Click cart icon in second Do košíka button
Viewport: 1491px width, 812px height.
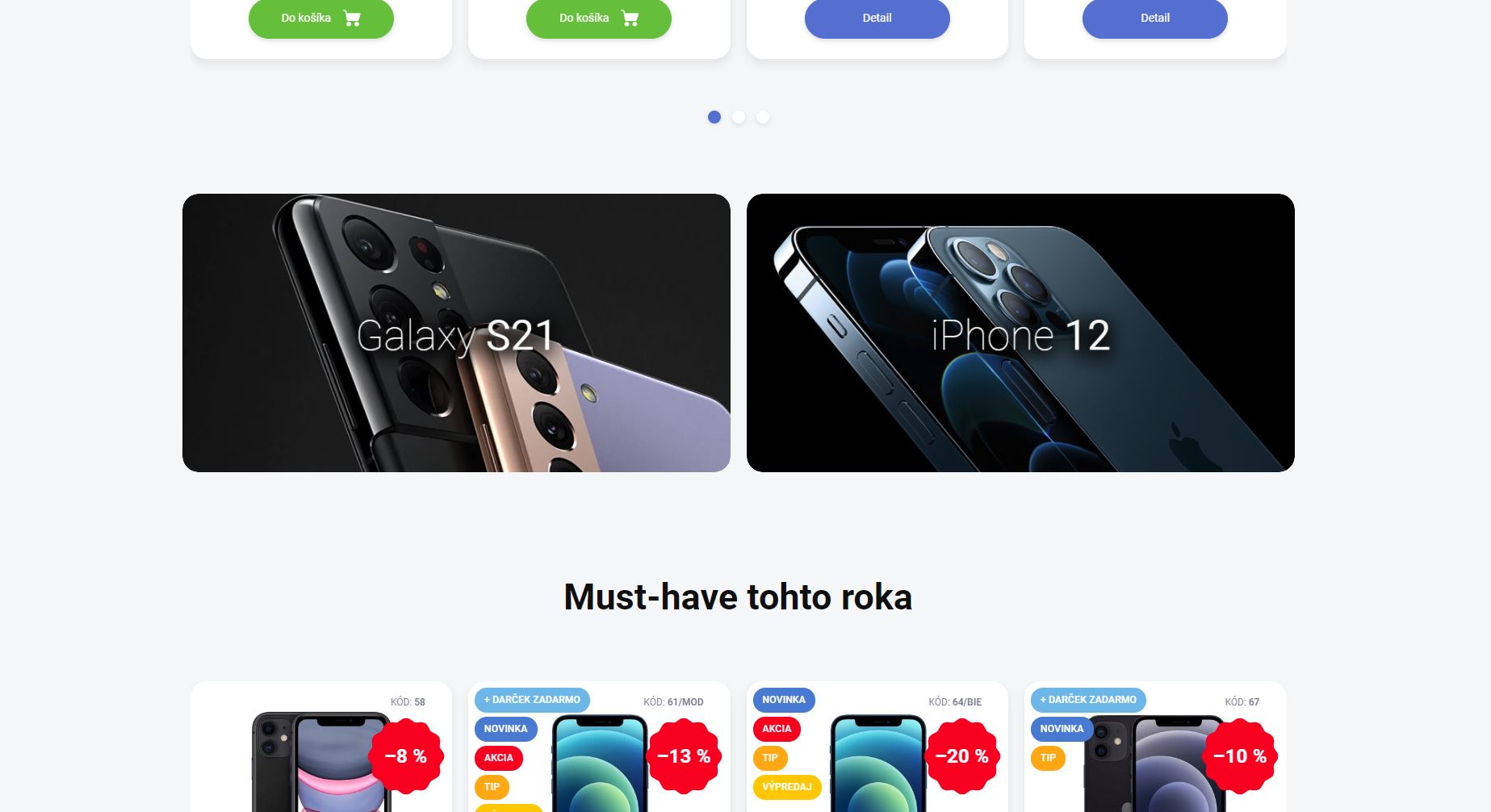coord(630,18)
